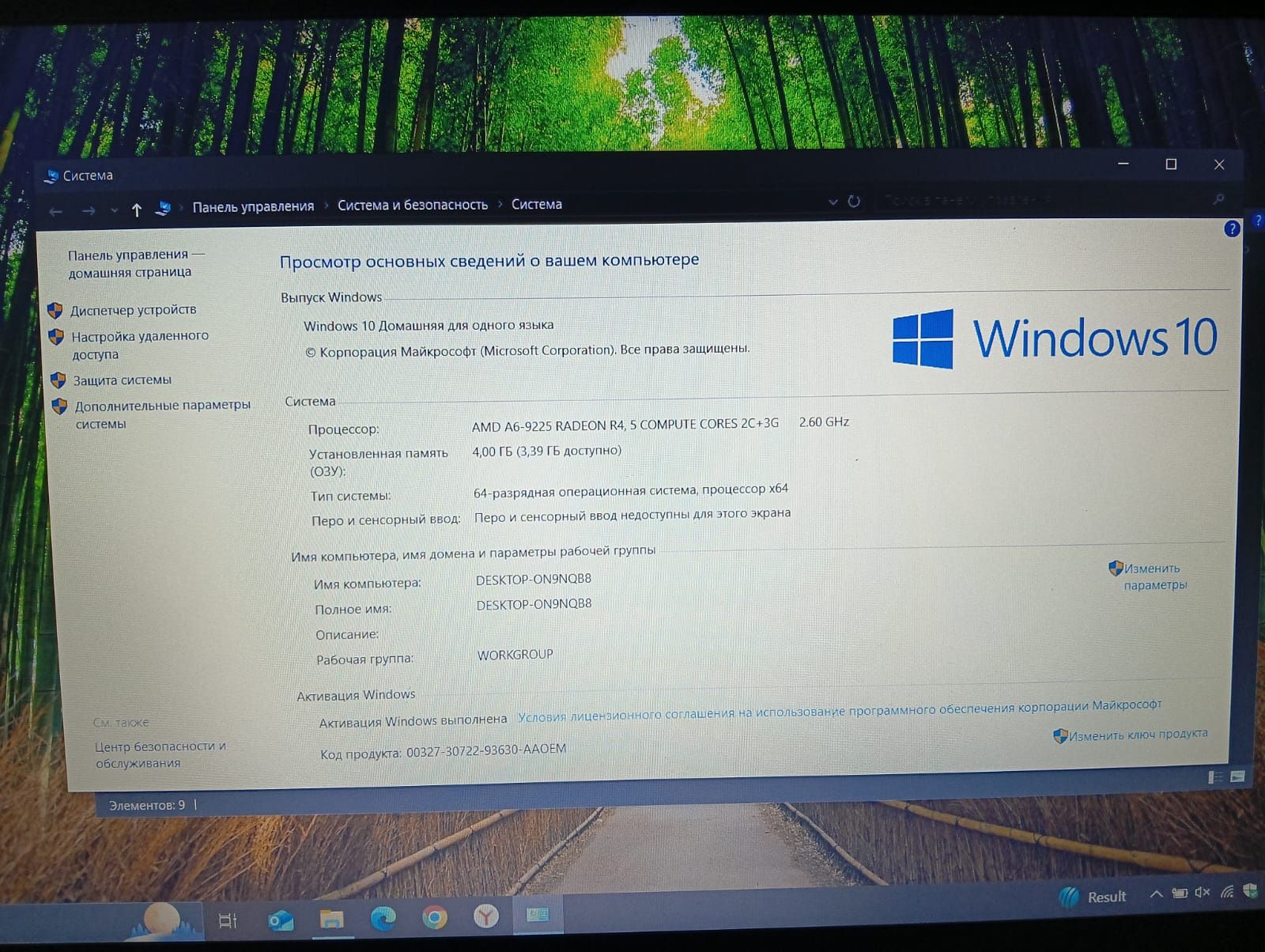Click the Result widget on taskbar
This screenshot has width=1265, height=952.
coord(1093,897)
